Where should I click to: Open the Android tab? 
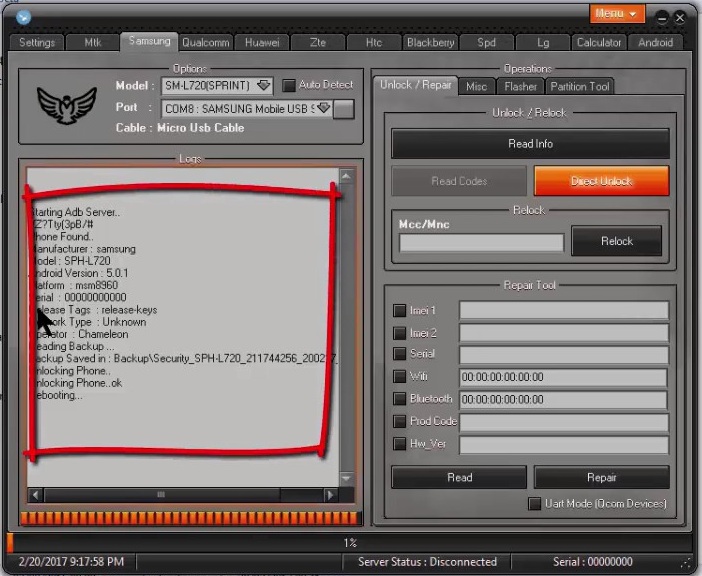click(x=655, y=43)
